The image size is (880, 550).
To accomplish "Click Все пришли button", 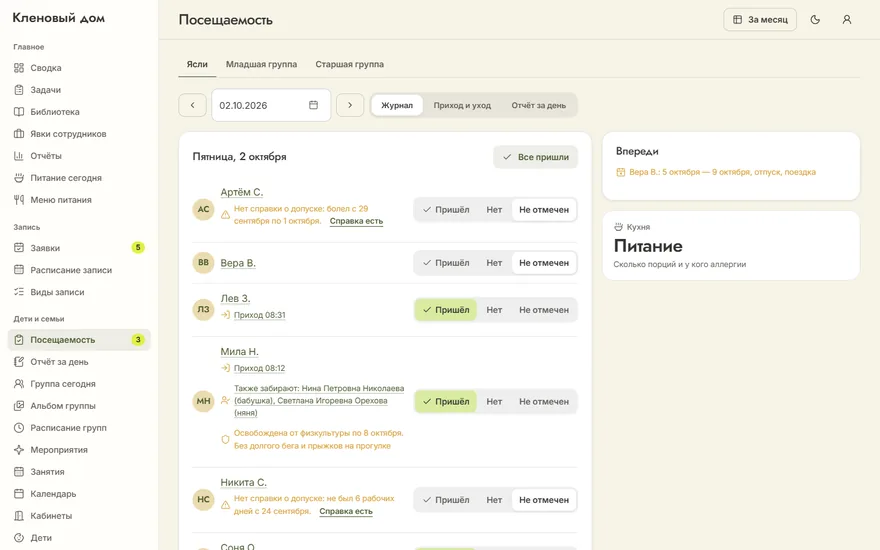I will pyautogui.click(x=535, y=157).
